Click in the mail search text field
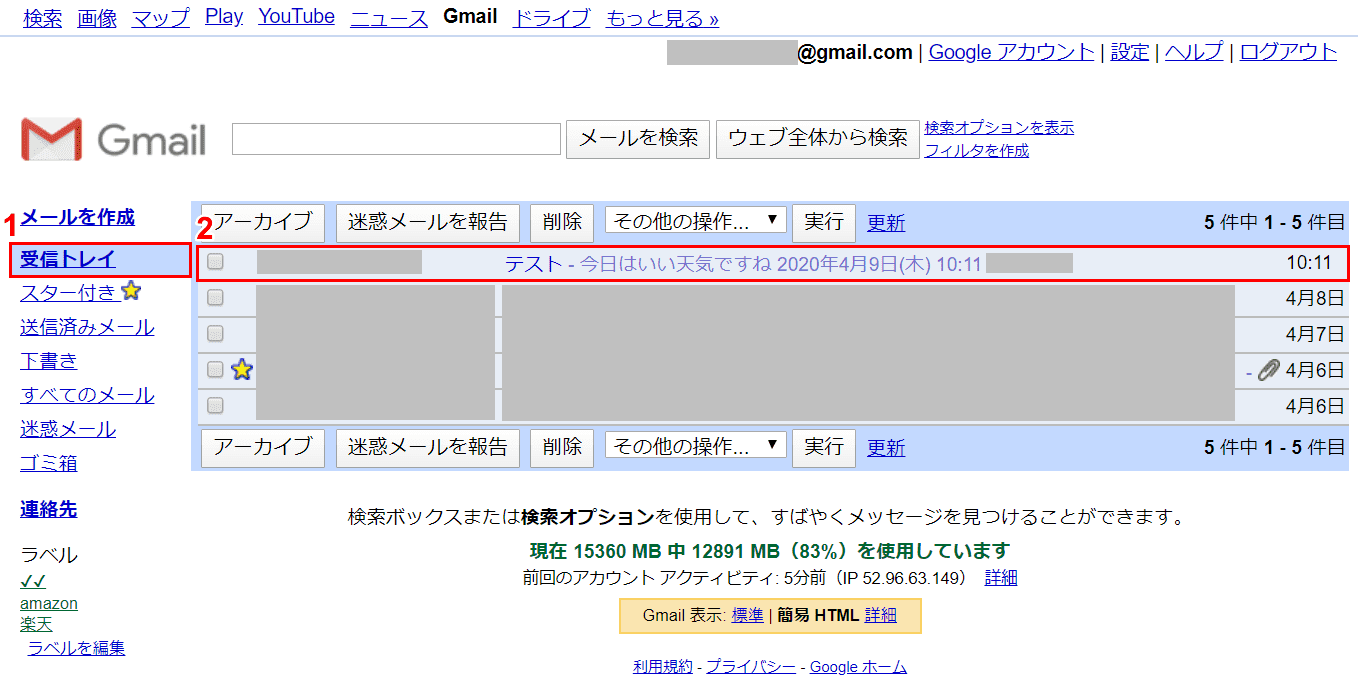This screenshot has width=1358, height=695. coord(396,139)
